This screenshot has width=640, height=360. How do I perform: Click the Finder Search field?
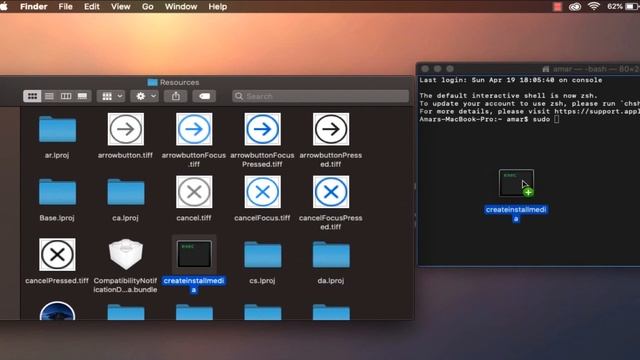320,96
